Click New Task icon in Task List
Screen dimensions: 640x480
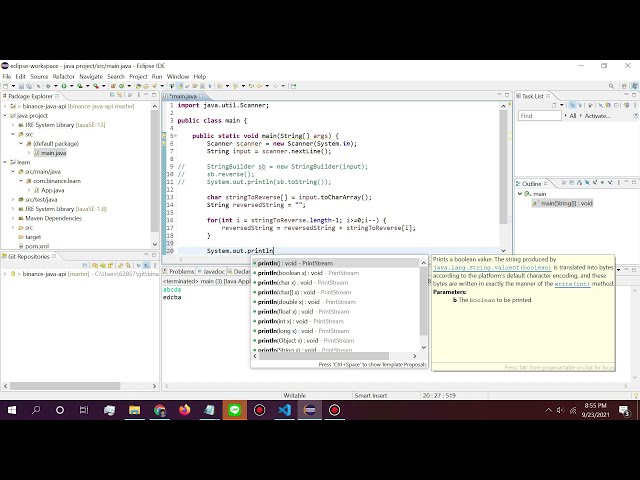coord(554,105)
